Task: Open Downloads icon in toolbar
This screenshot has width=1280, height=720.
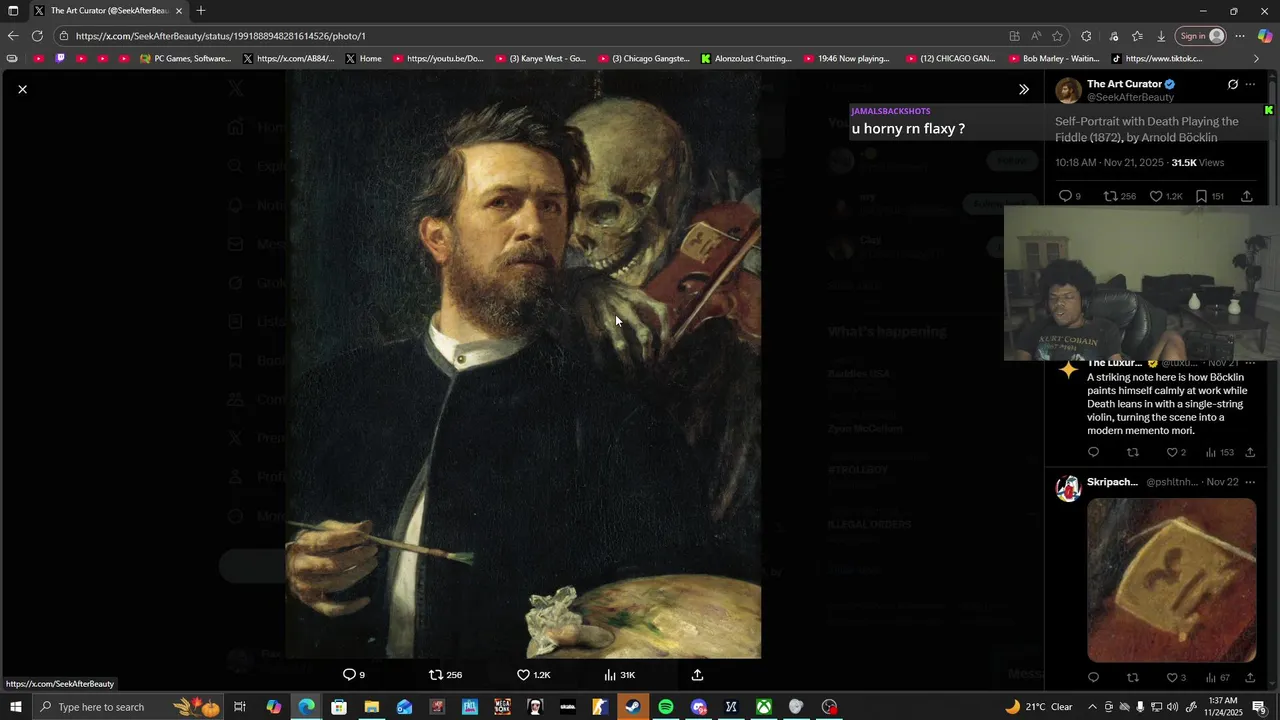Action: (x=1161, y=36)
